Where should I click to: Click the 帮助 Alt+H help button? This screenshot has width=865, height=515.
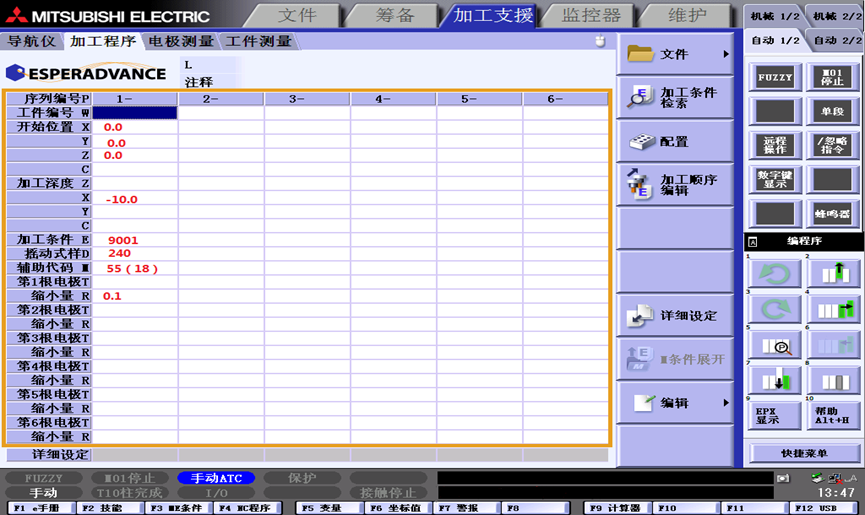[832, 415]
